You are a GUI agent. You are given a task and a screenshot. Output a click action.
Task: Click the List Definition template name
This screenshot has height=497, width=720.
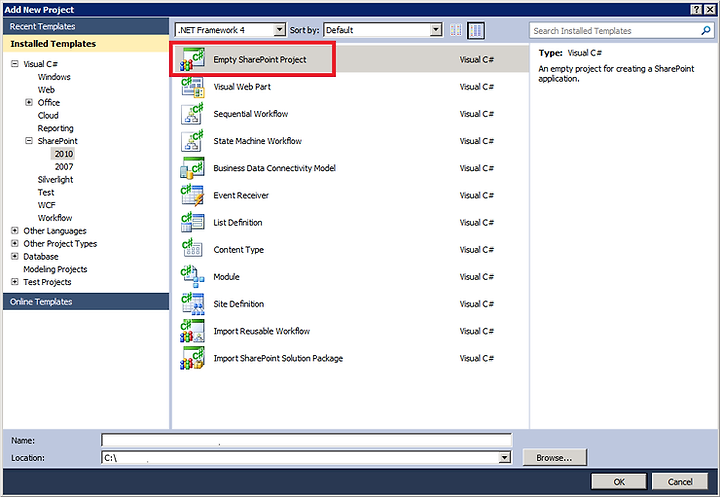(238, 223)
